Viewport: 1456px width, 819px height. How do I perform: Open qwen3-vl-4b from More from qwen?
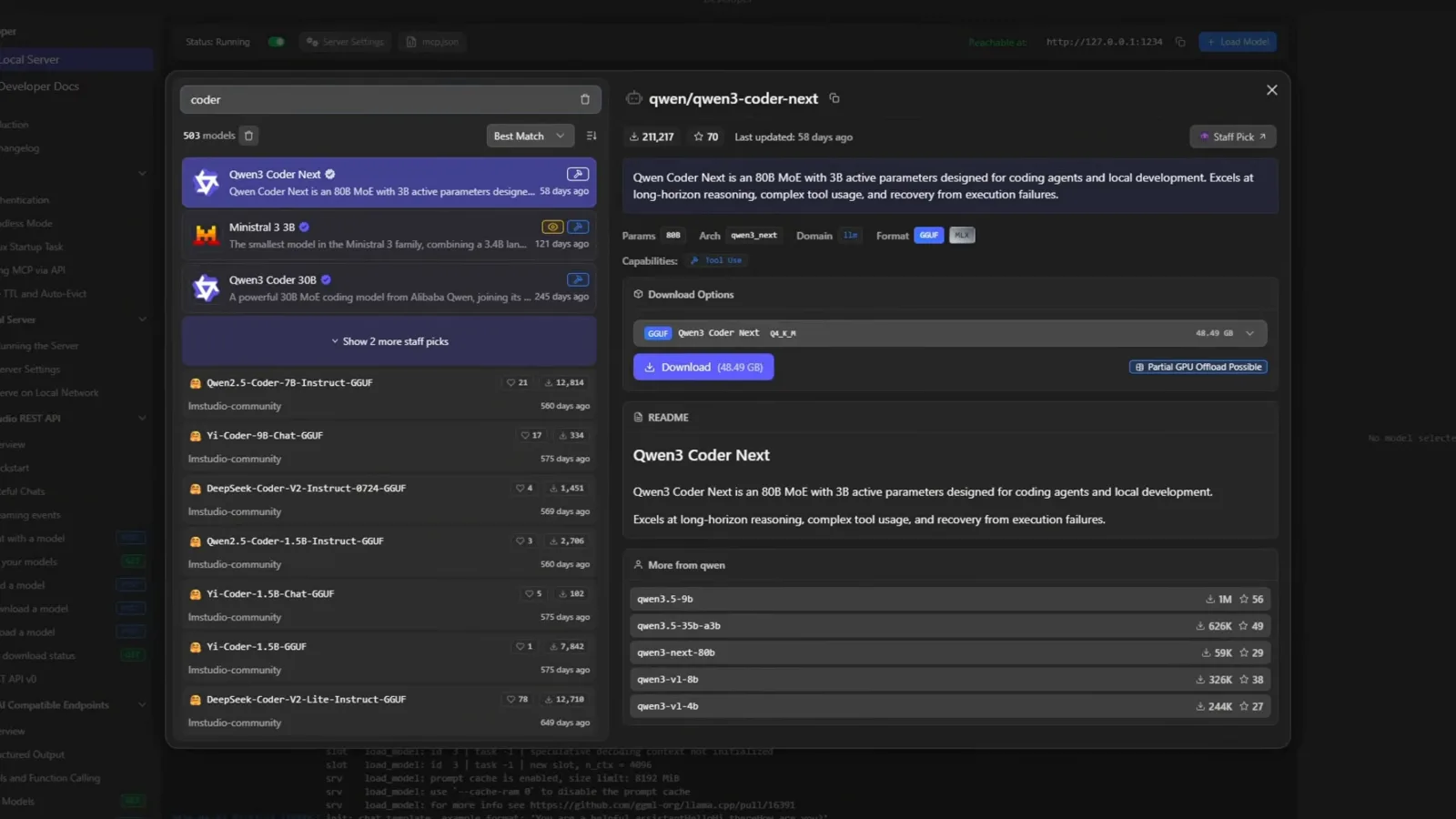coord(950,706)
